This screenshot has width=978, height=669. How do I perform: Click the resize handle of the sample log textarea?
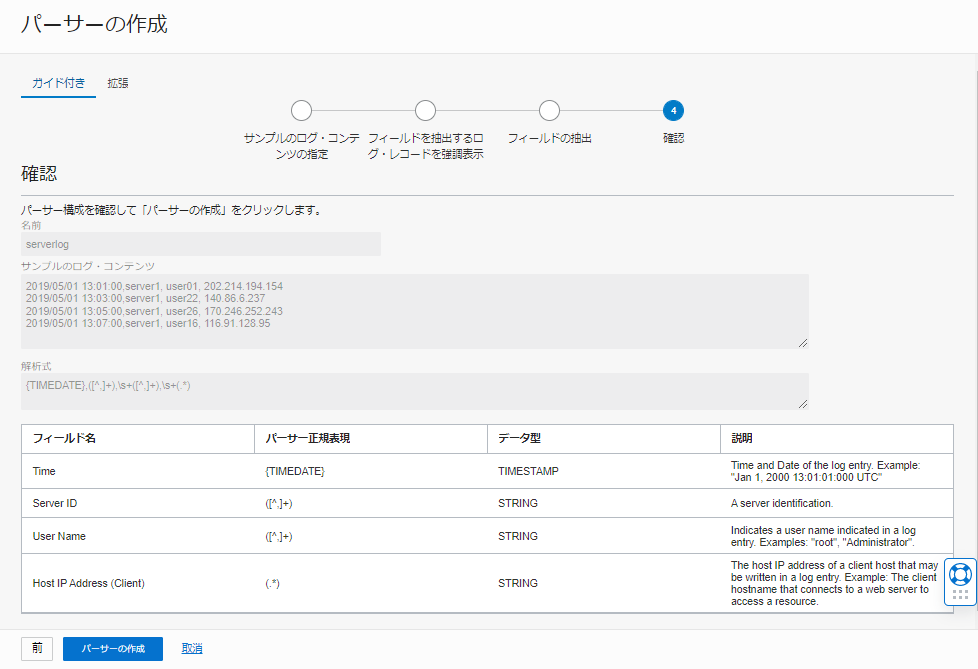coord(802,342)
